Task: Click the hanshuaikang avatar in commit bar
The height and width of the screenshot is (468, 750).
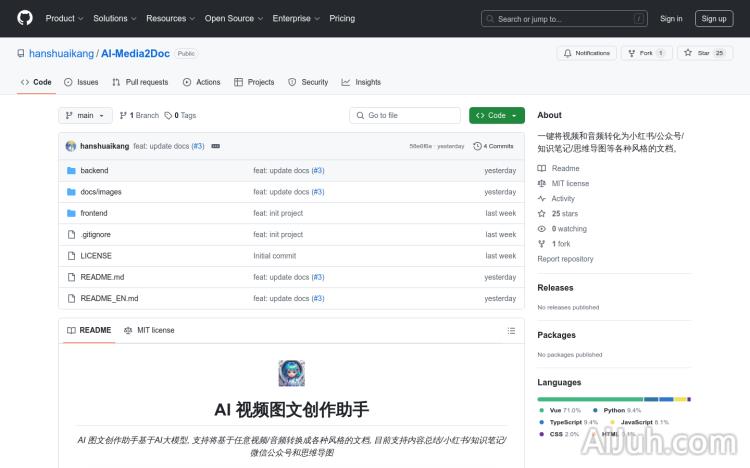Action: [71, 146]
